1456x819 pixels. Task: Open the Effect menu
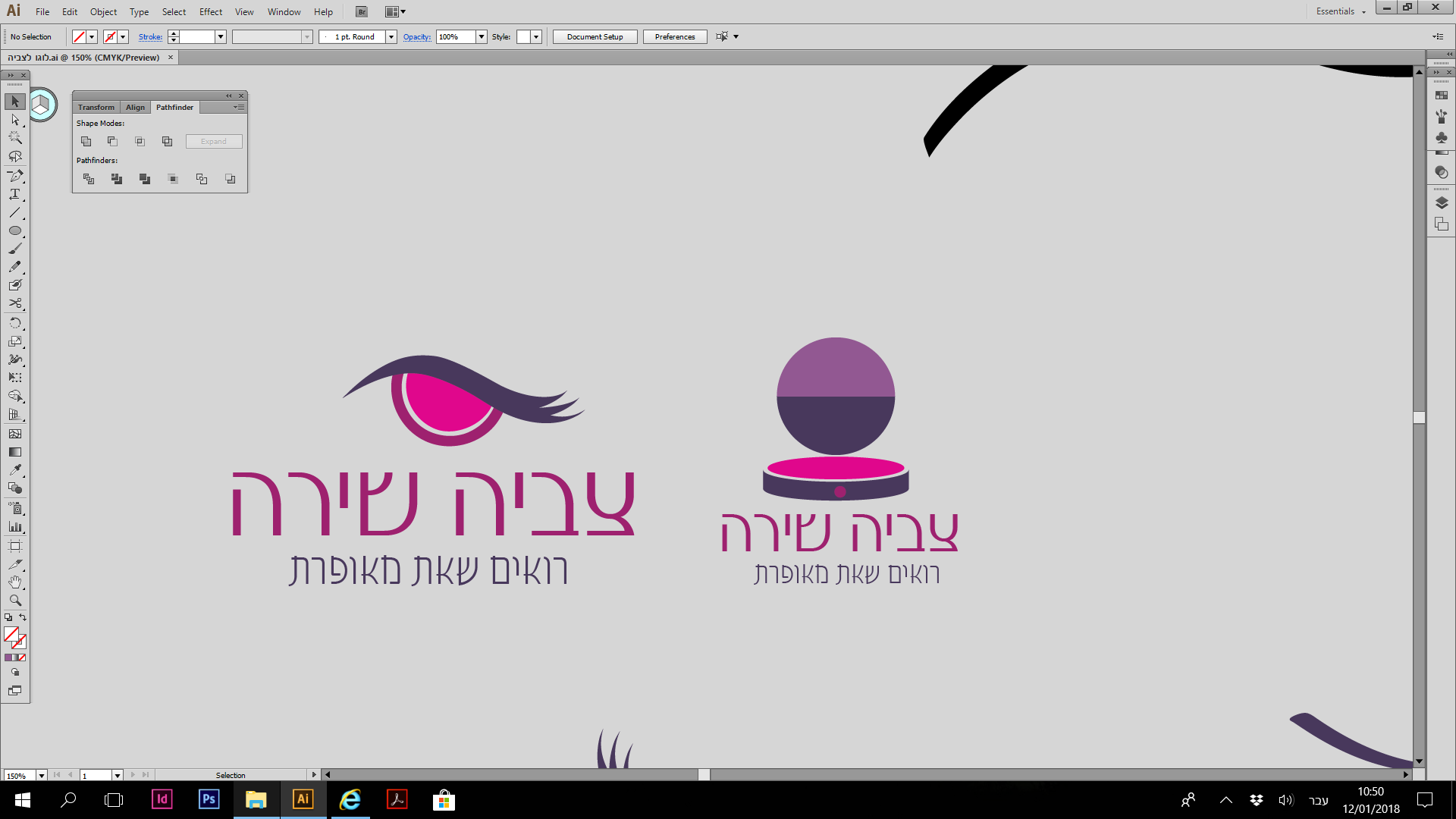click(210, 11)
